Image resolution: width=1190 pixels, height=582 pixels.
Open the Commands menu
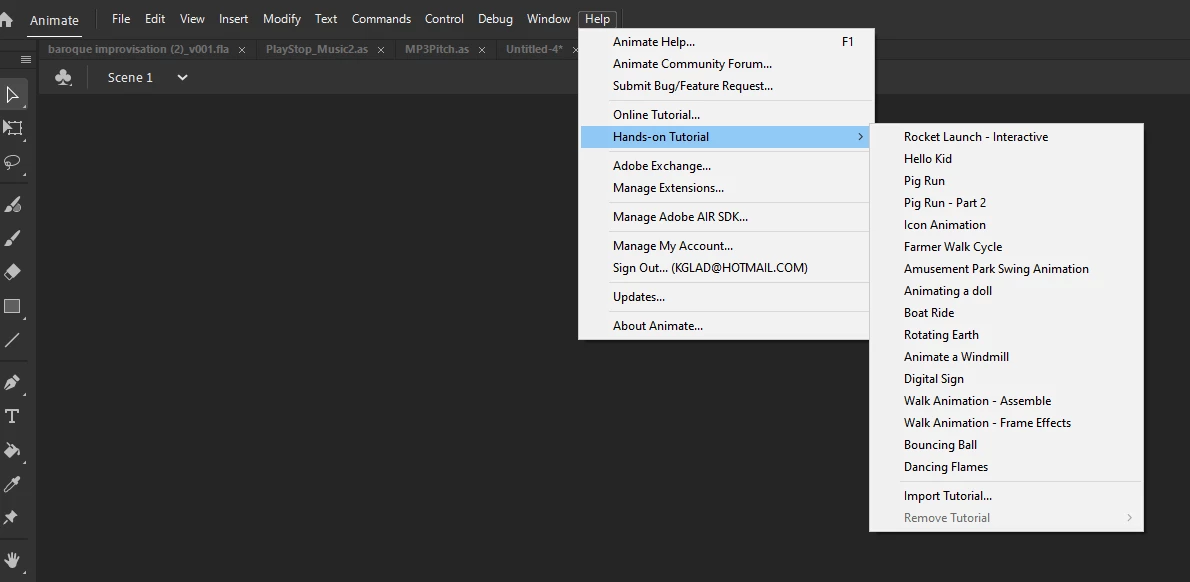381,19
